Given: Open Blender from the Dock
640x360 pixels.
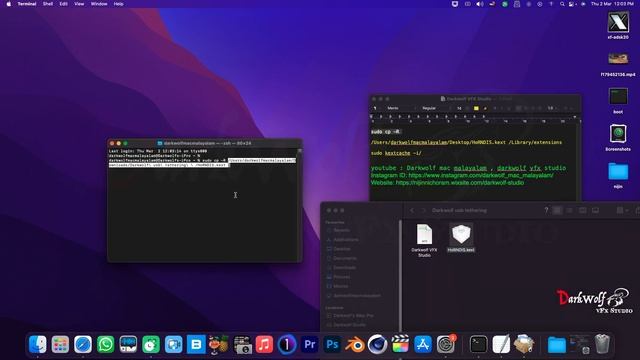Looking at the screenshot, I should pyautogui.click(x=355, y=344).
